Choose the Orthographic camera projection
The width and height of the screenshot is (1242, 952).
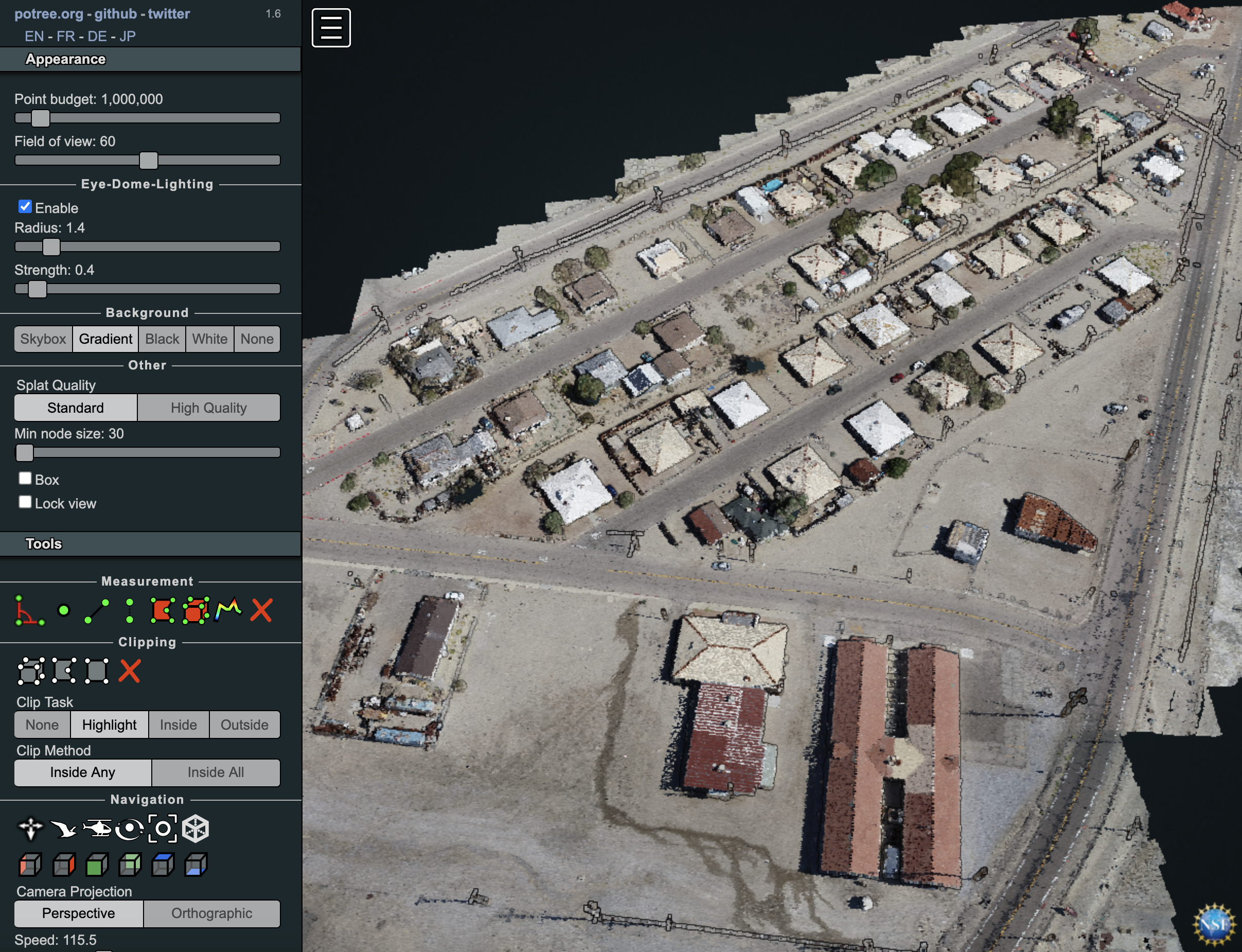[x=211, y=913]
